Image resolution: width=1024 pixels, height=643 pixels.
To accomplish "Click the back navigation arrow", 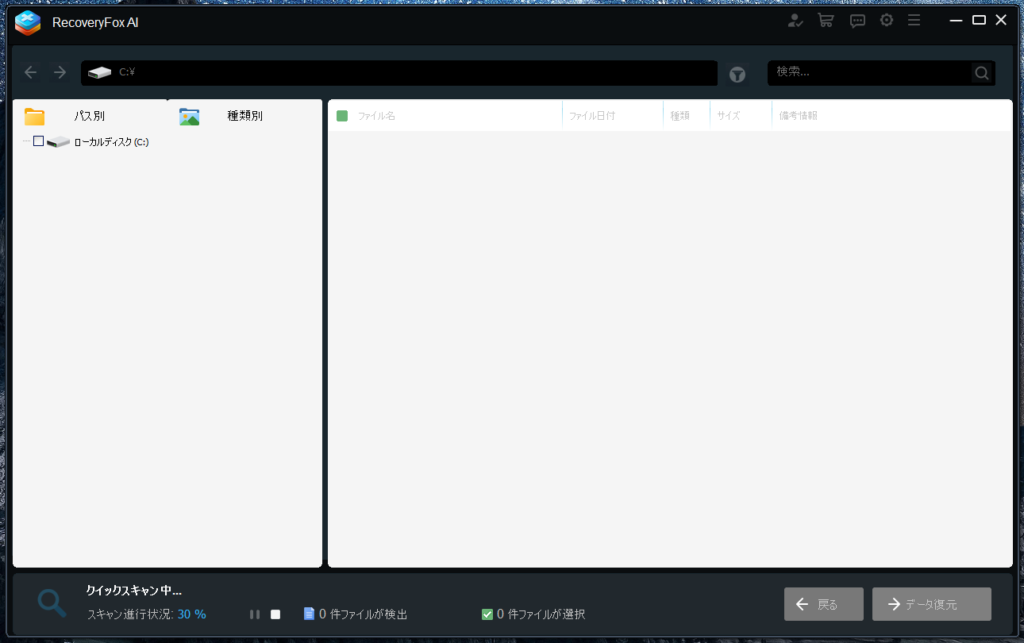I will coord(31,73).
